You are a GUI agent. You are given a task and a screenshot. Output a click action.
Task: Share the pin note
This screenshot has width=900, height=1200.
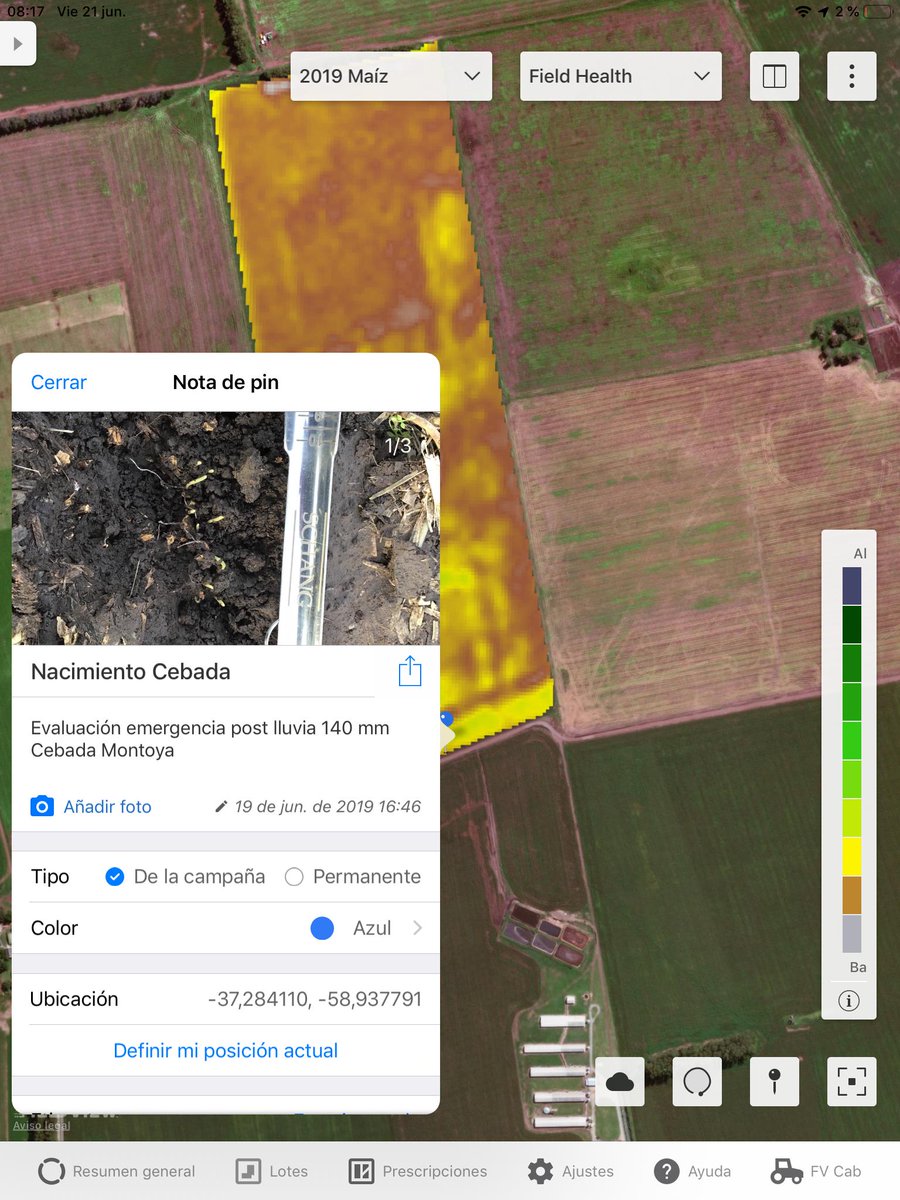pos(410,671)
